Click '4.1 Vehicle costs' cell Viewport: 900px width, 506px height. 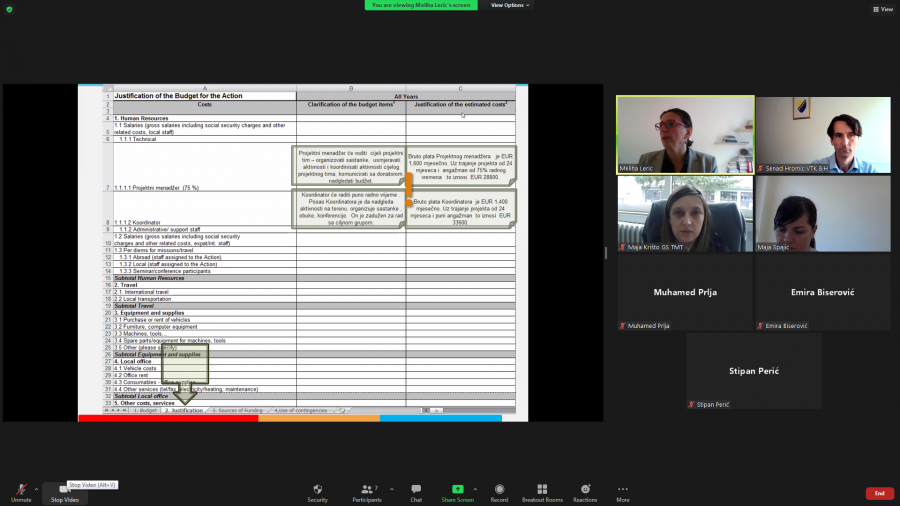pos(205,368)
